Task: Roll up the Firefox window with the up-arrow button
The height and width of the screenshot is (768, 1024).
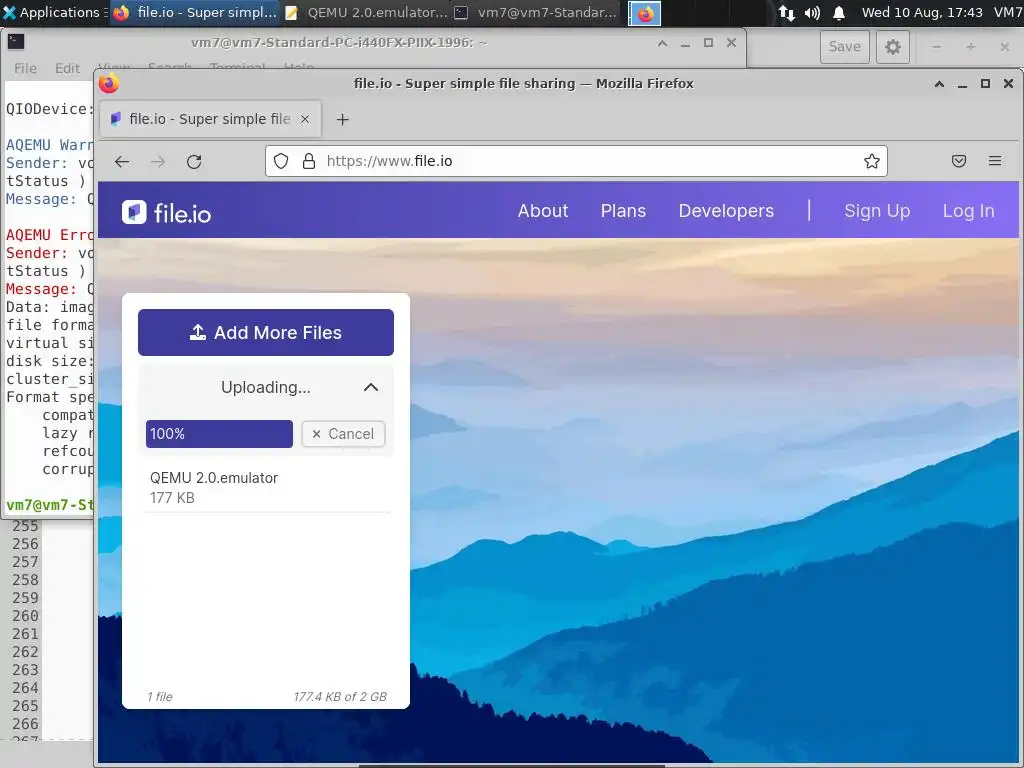Action: pyautogui.click(x=939, y=84)
